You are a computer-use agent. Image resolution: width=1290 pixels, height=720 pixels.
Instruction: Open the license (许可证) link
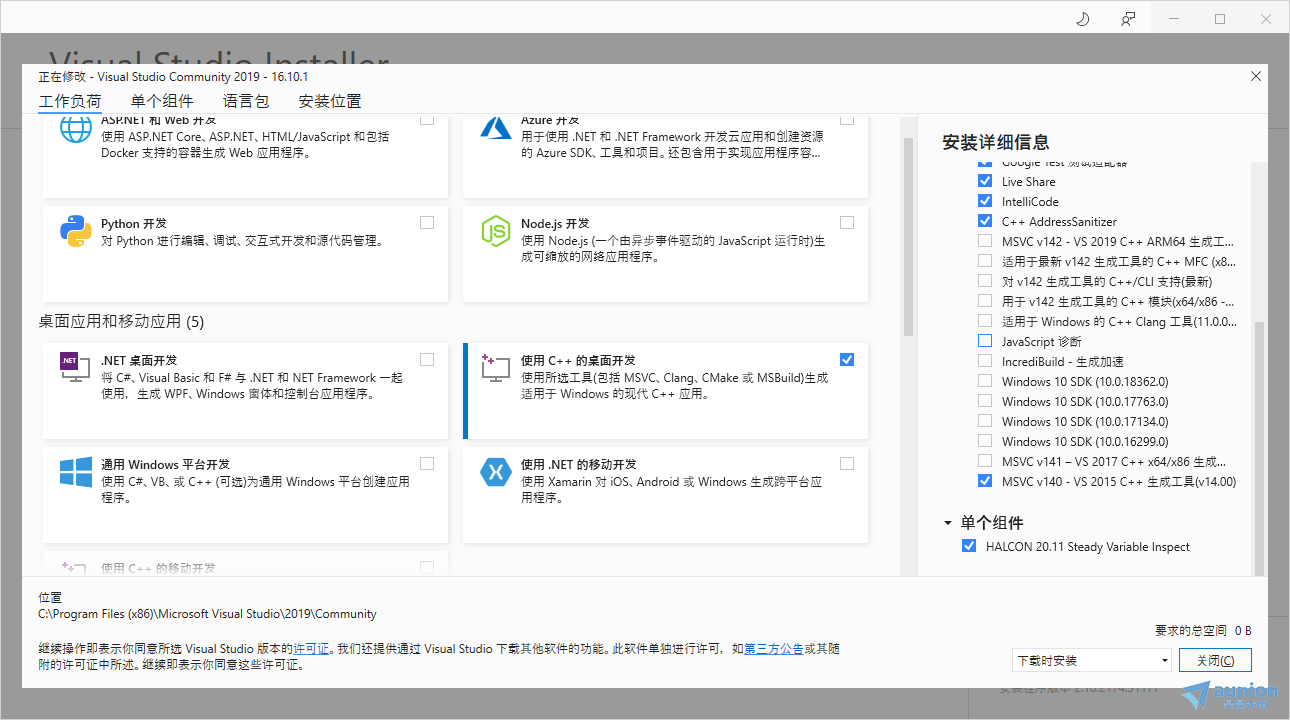311,648
